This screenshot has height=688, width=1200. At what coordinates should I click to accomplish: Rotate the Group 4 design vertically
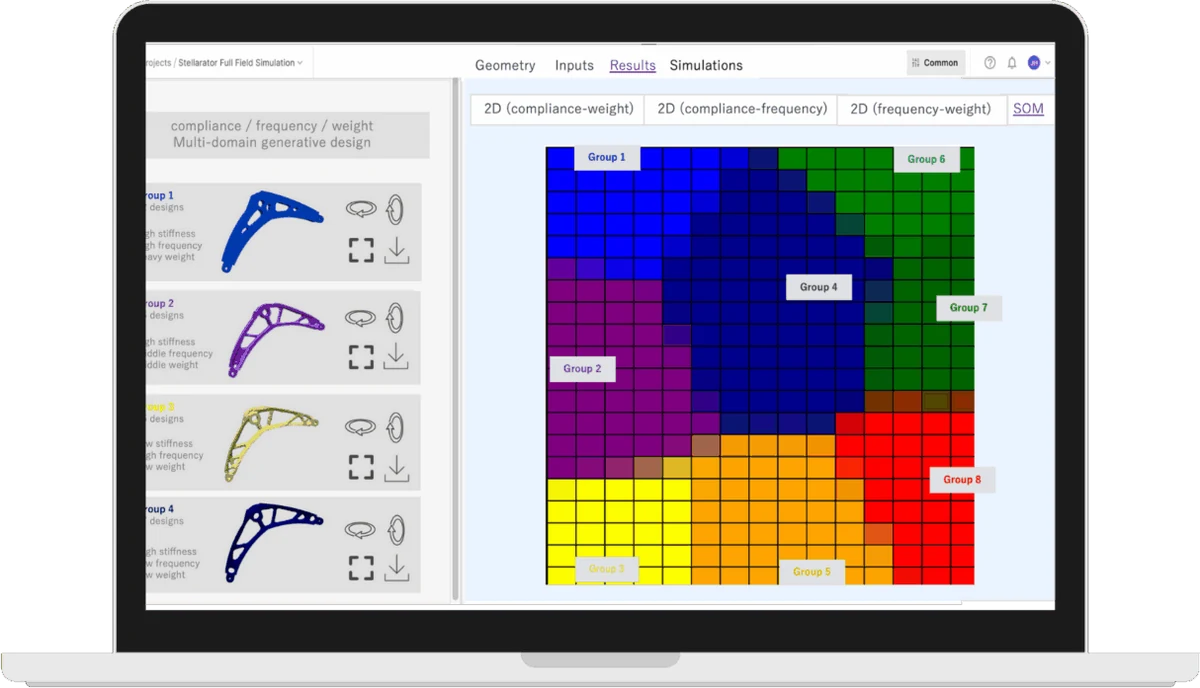click(397, 529)
